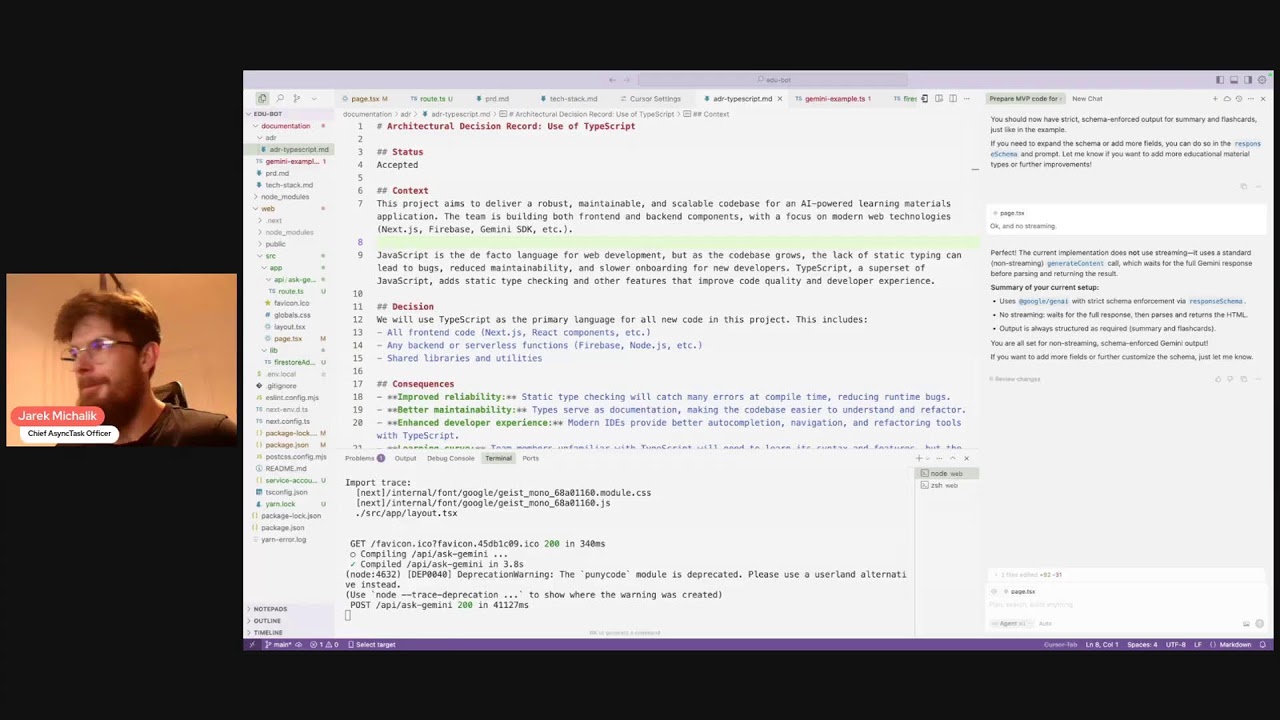Viewport: 1280px width, 720px height.
Task: Switch to Ports panel tab
Action: coord(530,458)
